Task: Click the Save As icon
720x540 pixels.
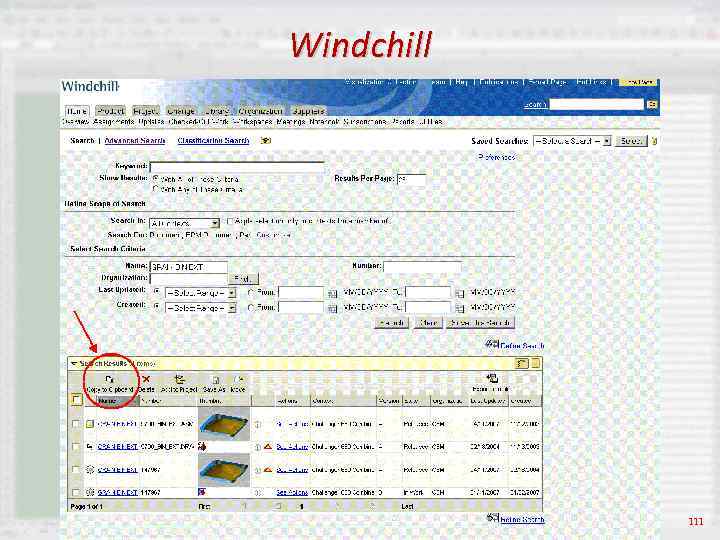Action: click(215, 380)
